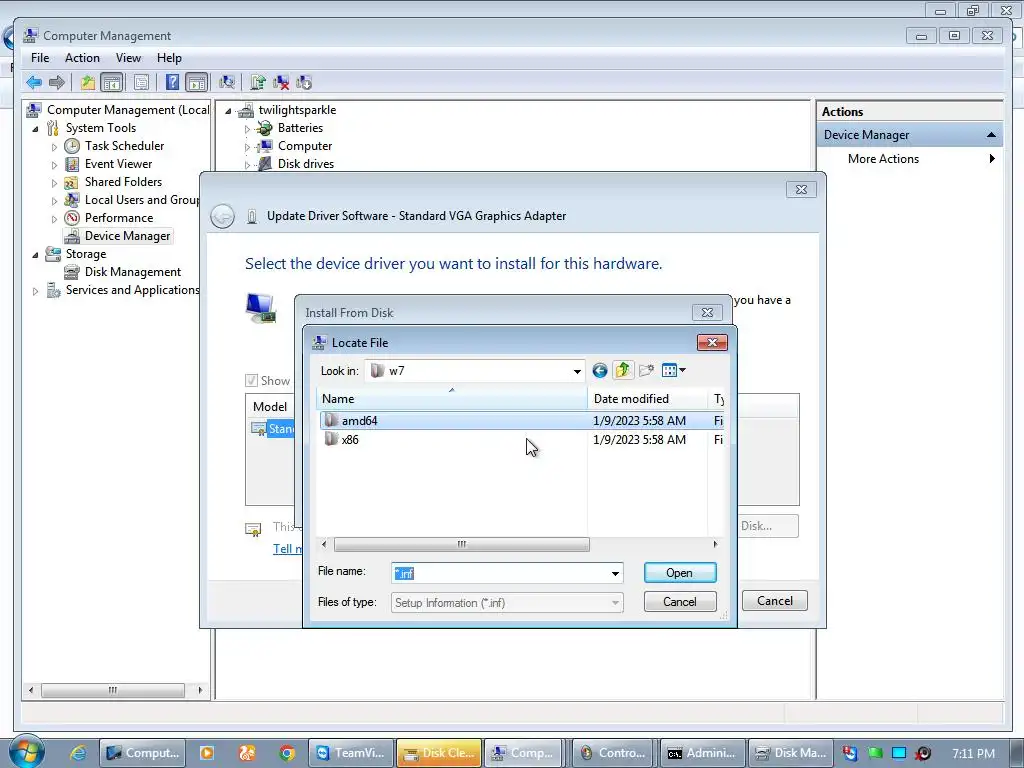Expand the Batteries device category
Image resolution: width=1024 pixels, height=768 pixels.
[x=247, y=129]
